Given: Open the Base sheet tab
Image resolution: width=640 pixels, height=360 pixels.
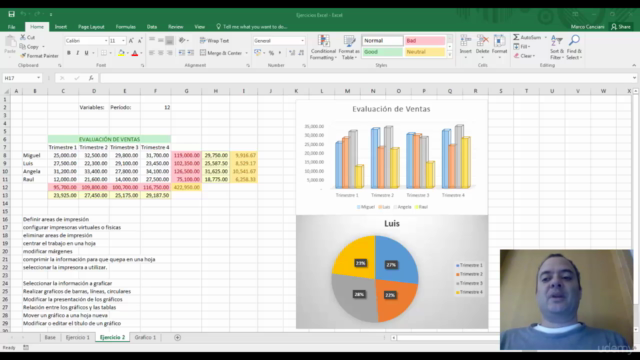Looking at the screenshot, I should [50, 338].
